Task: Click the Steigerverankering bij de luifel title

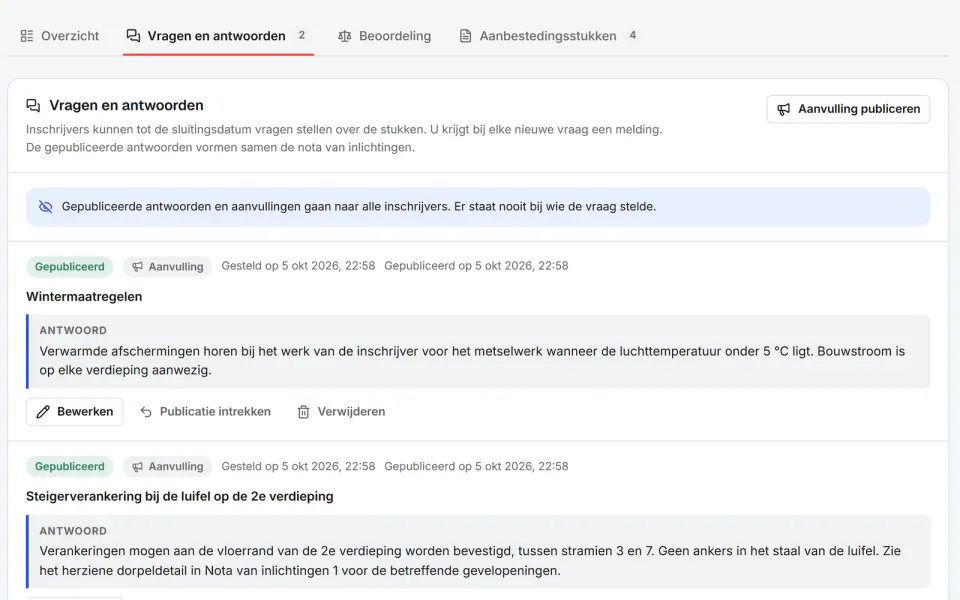Action: click(x=179, y=497)
